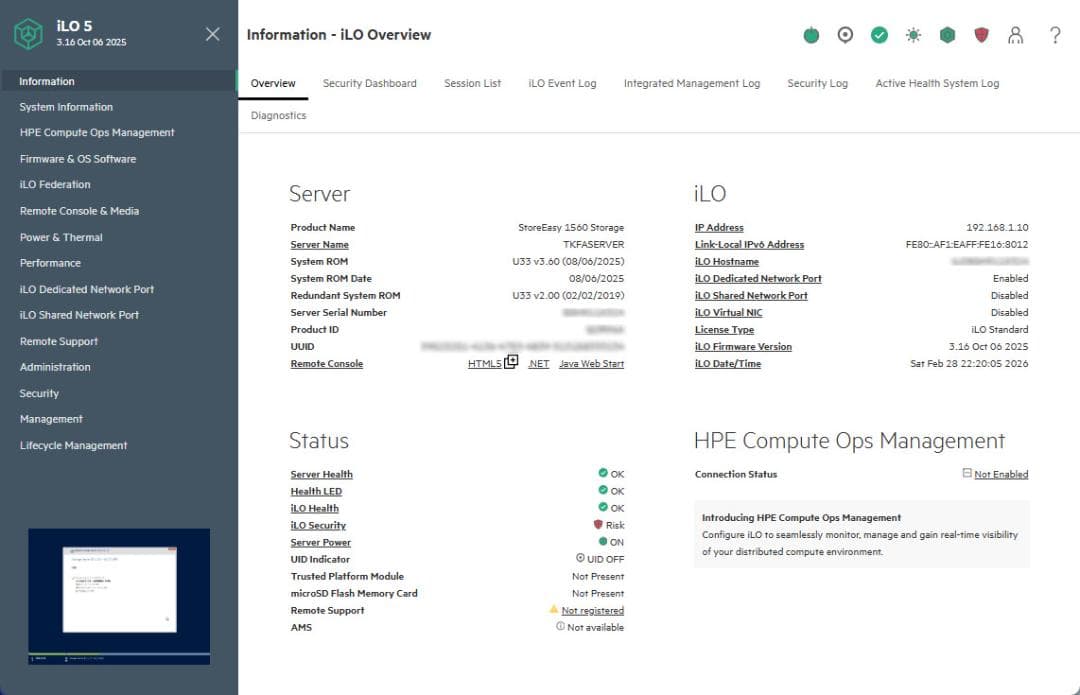
Task: Click the License Type link
Action: coord(724,330)
